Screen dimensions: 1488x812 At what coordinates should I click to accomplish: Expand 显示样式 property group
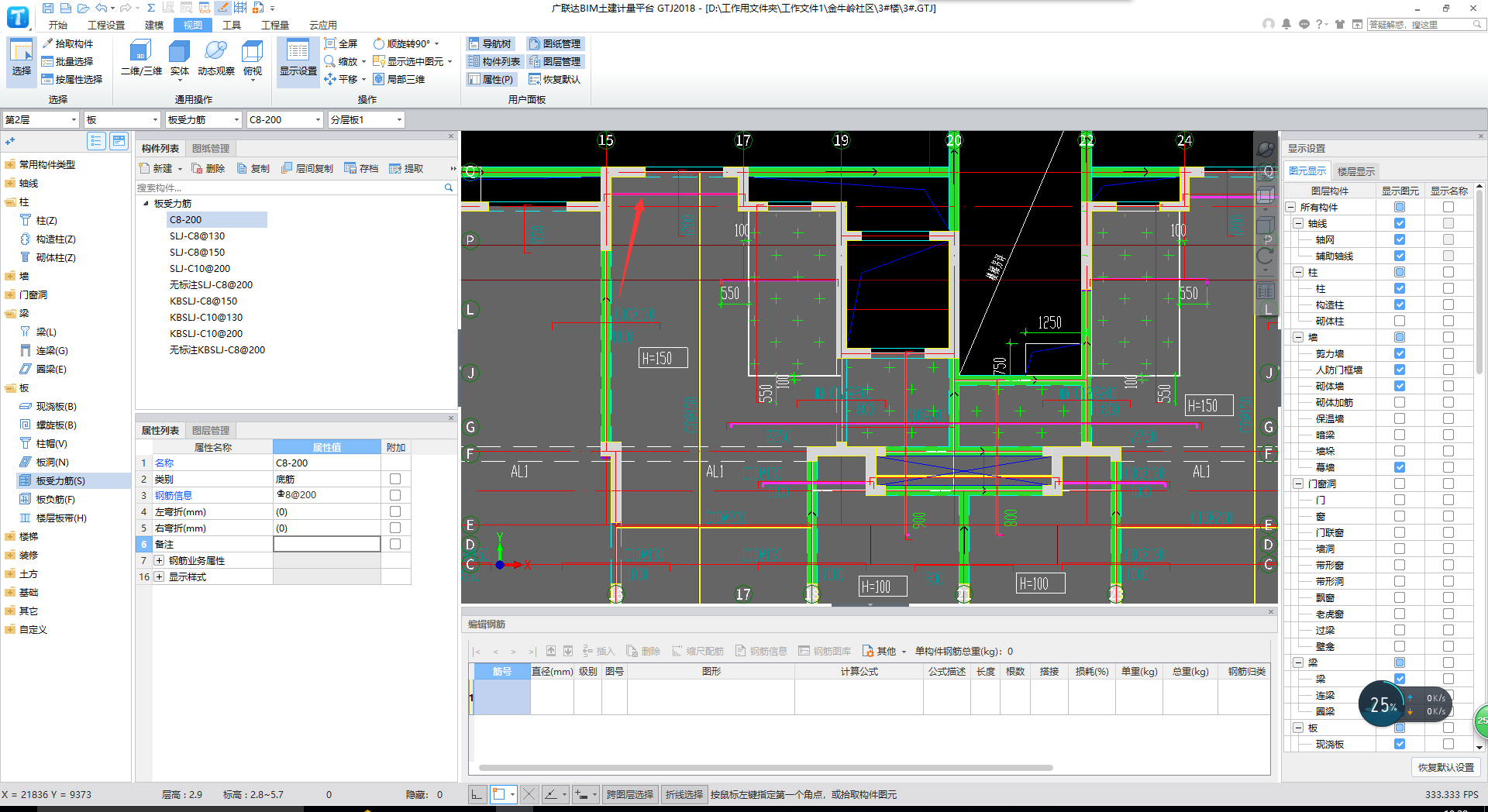tap(159, 576)
